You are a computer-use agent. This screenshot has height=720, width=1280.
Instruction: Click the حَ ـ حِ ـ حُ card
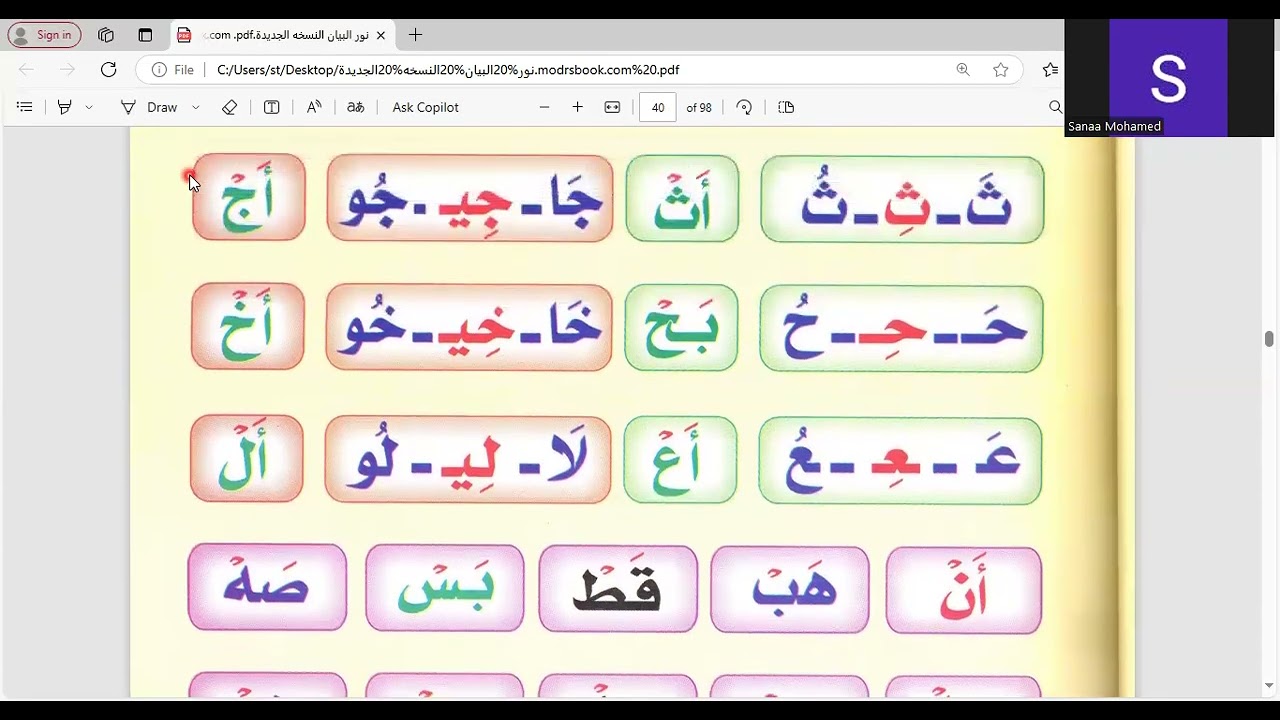point(901,329)
